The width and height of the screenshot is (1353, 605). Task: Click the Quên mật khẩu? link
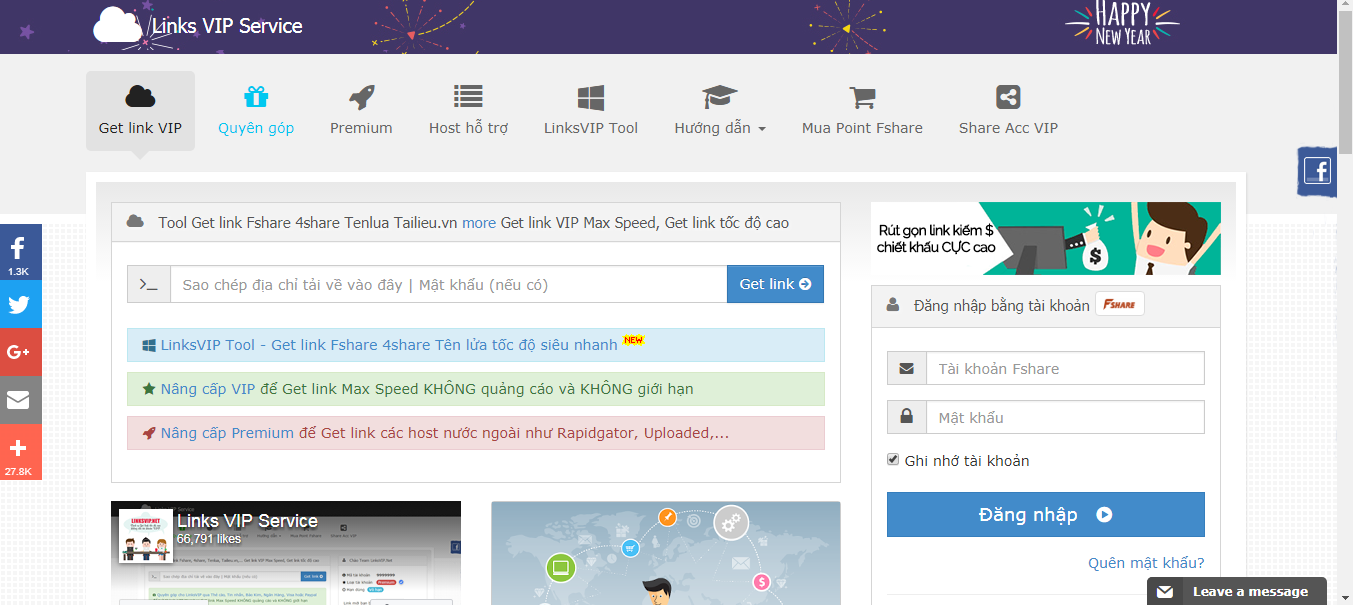tap(1146, 563)
